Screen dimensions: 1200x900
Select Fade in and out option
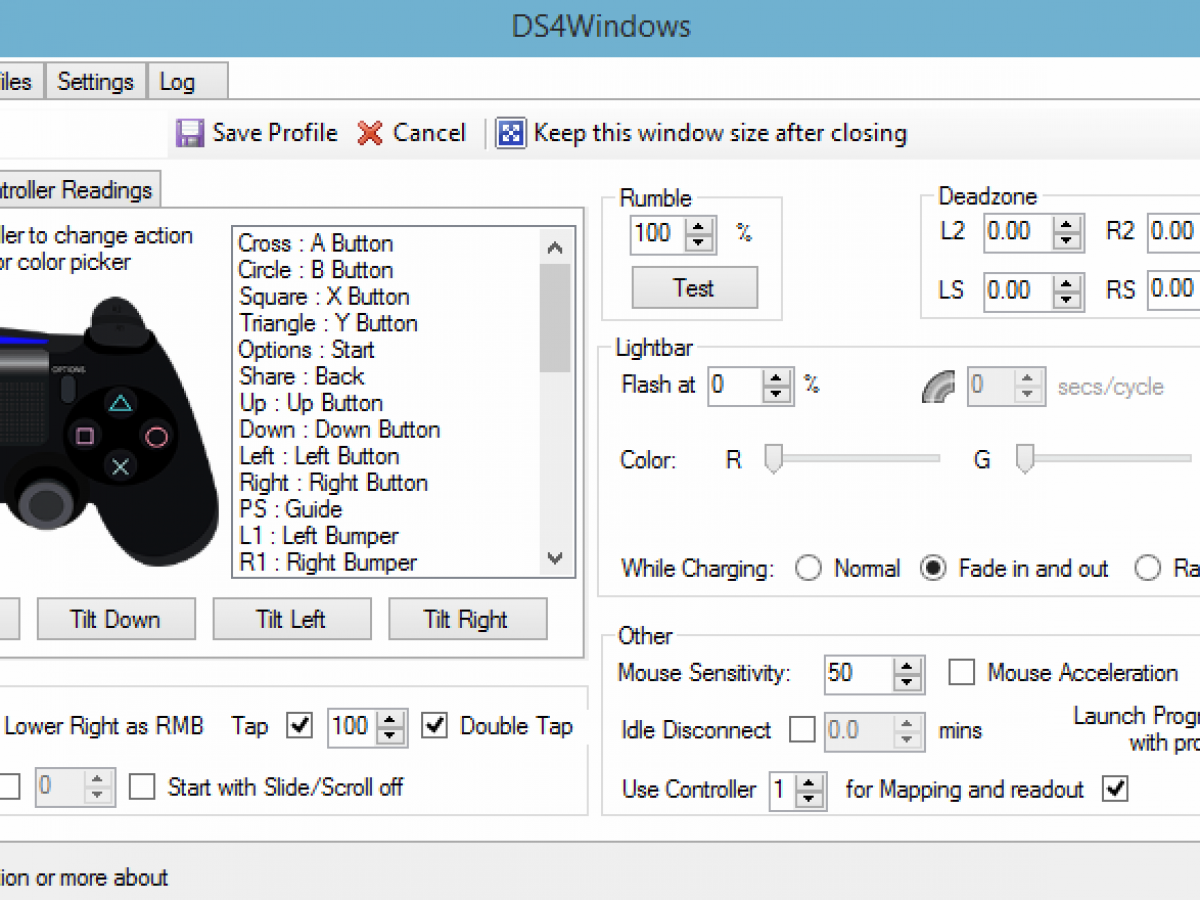coord(933,569)
